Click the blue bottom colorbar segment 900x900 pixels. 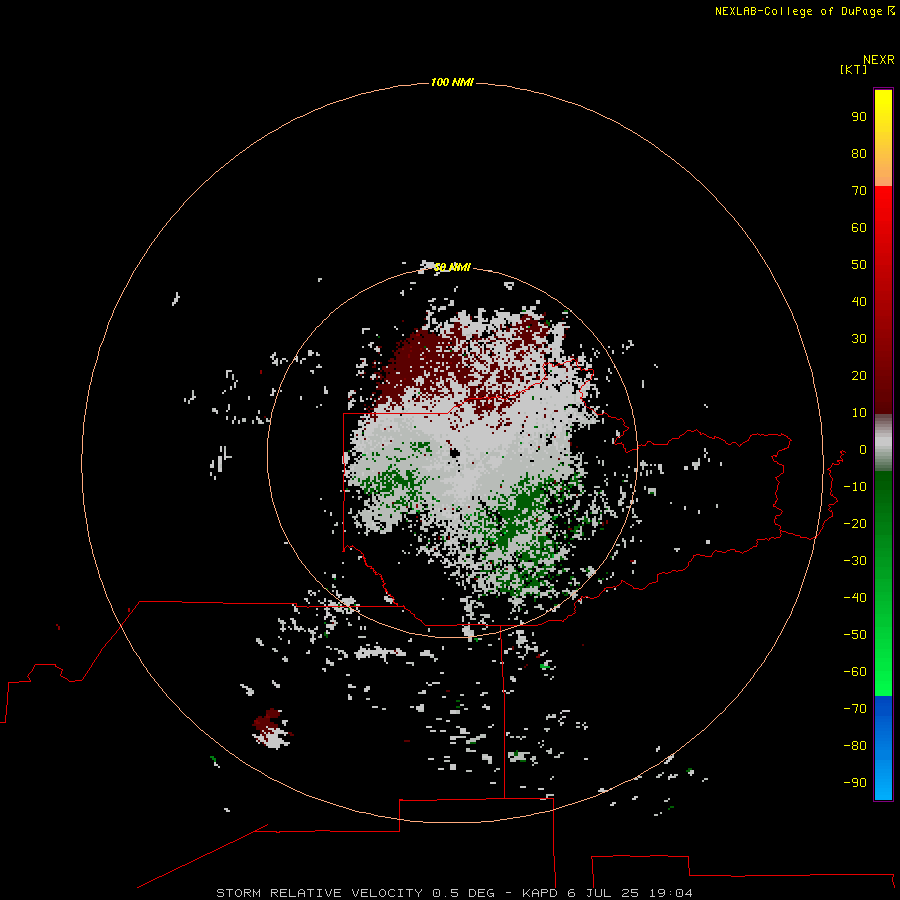(x=883, y=748)
